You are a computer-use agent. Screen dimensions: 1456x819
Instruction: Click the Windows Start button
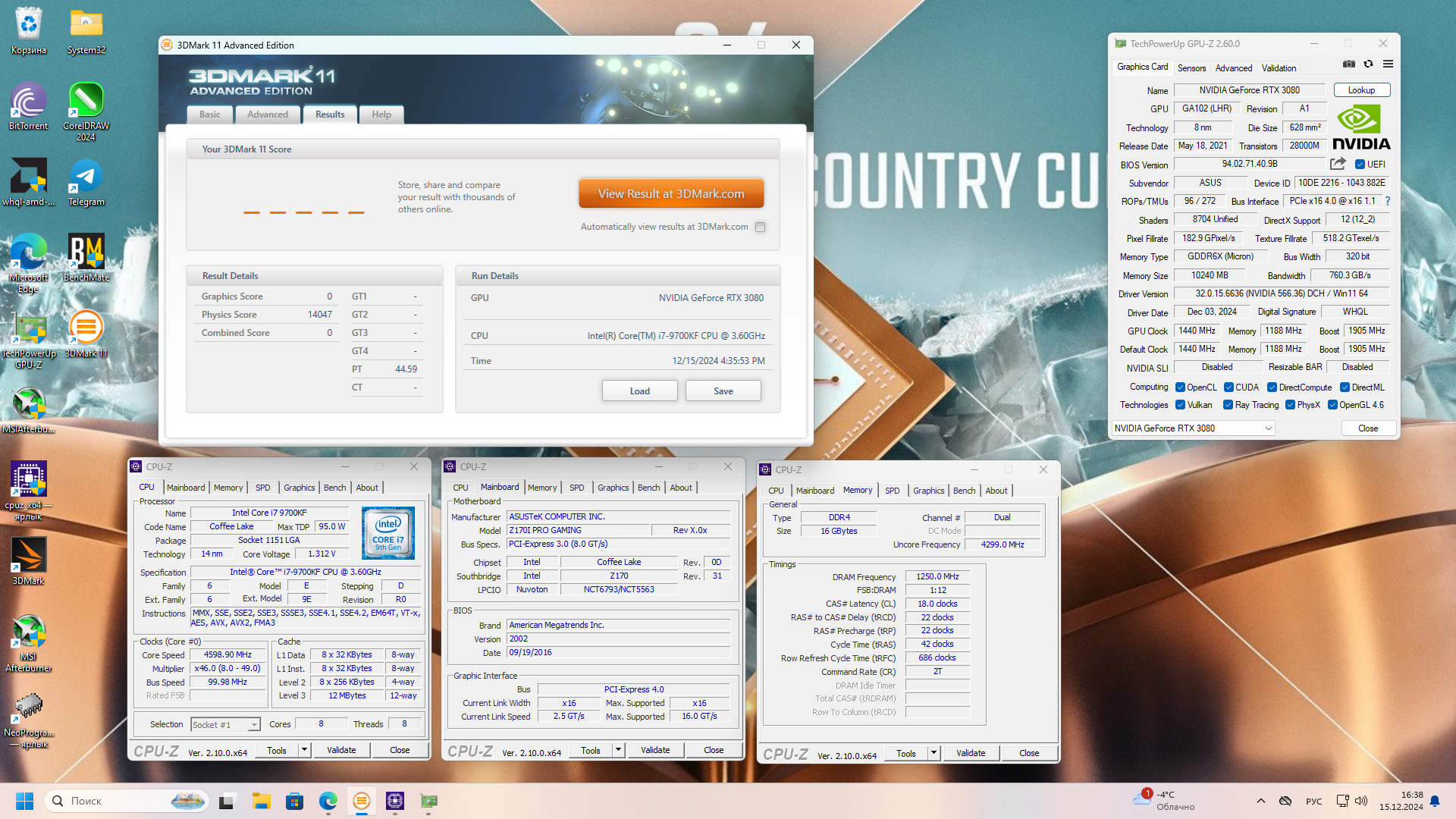tap(24, 801)
